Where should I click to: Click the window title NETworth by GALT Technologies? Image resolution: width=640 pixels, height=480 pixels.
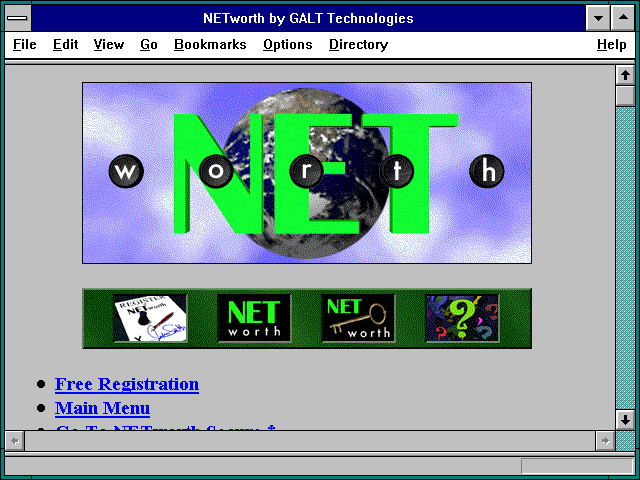click(x=308, y=18)
